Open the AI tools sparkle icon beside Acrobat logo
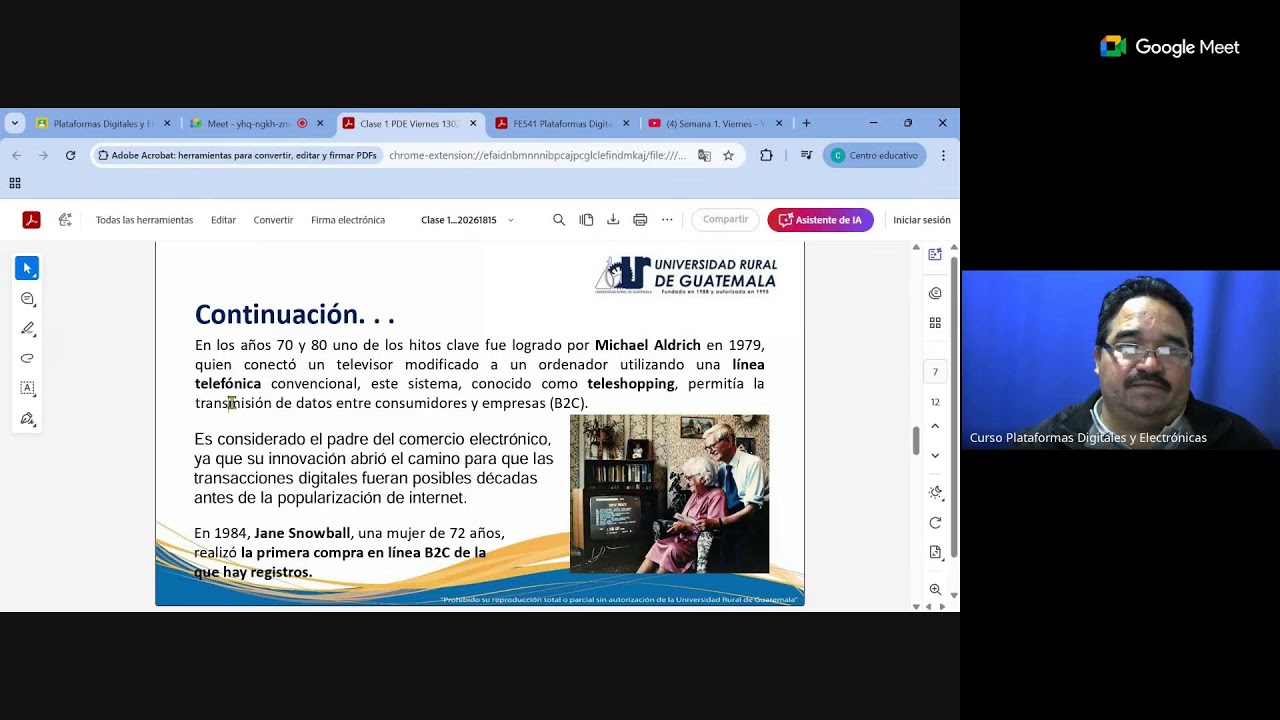Viewport: 1280px width, 720px height. tap(65, 220)
